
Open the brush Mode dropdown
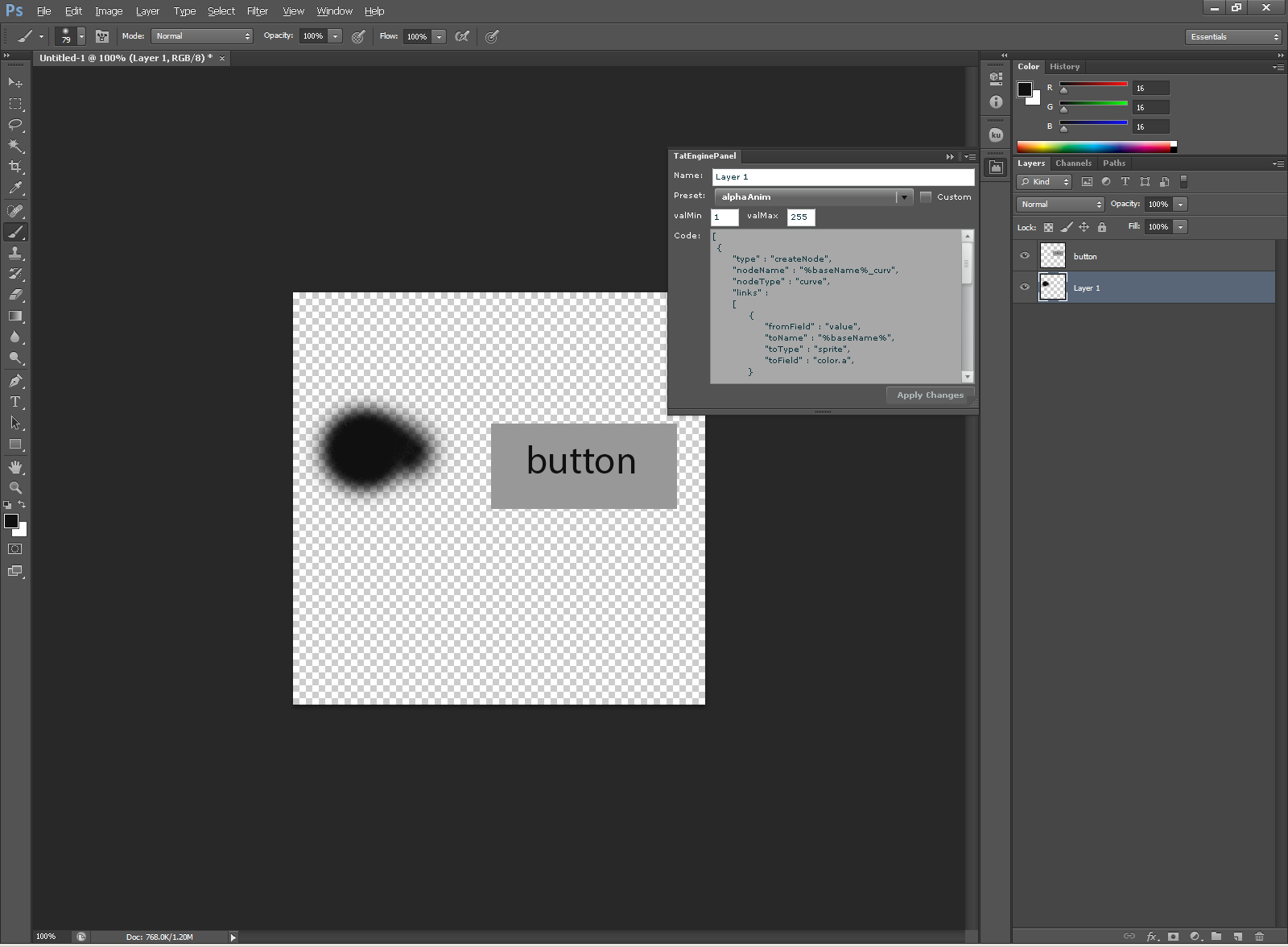[202, 36]
